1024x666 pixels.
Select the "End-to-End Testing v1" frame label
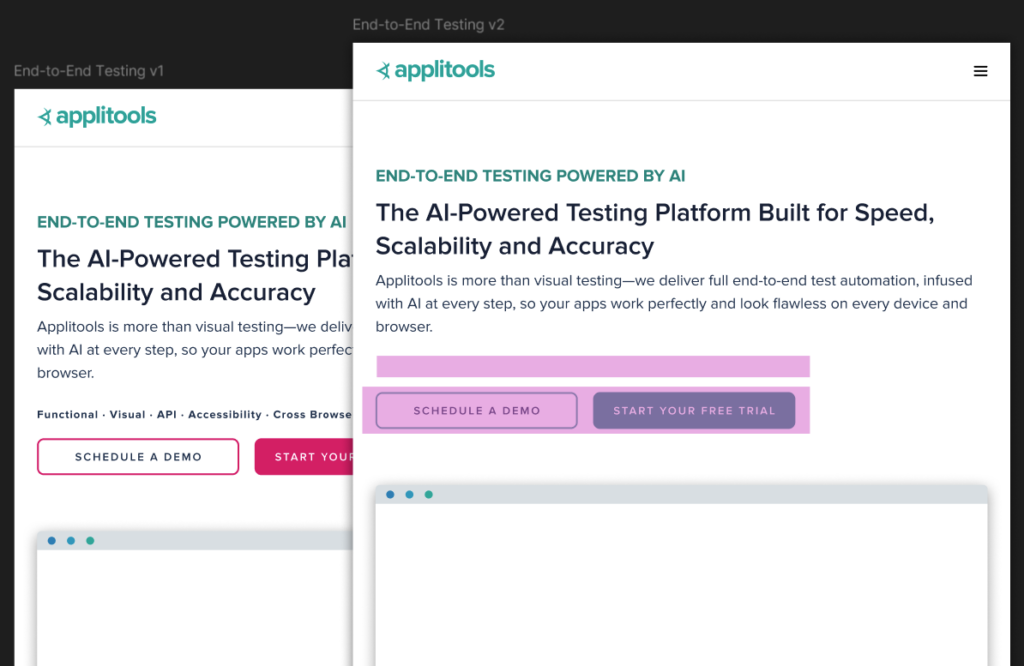coord(89,71)
